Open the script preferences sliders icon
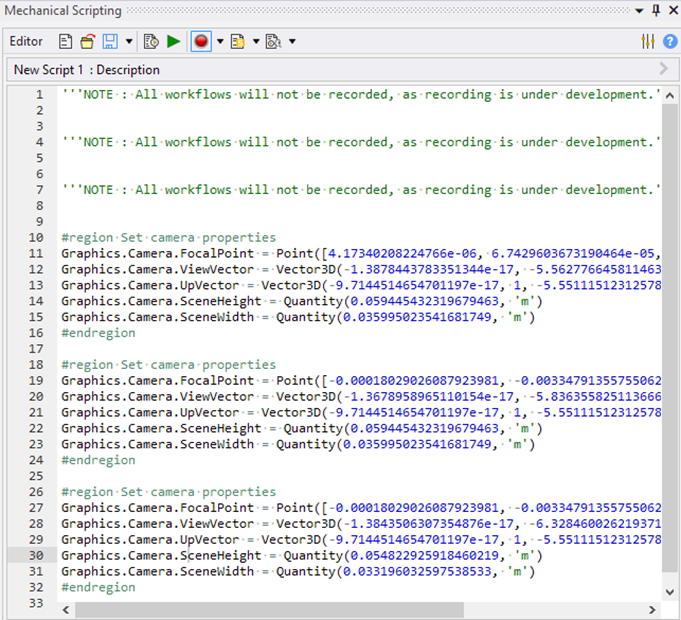This screenshot has width=681, height=620. pos(647,41)
